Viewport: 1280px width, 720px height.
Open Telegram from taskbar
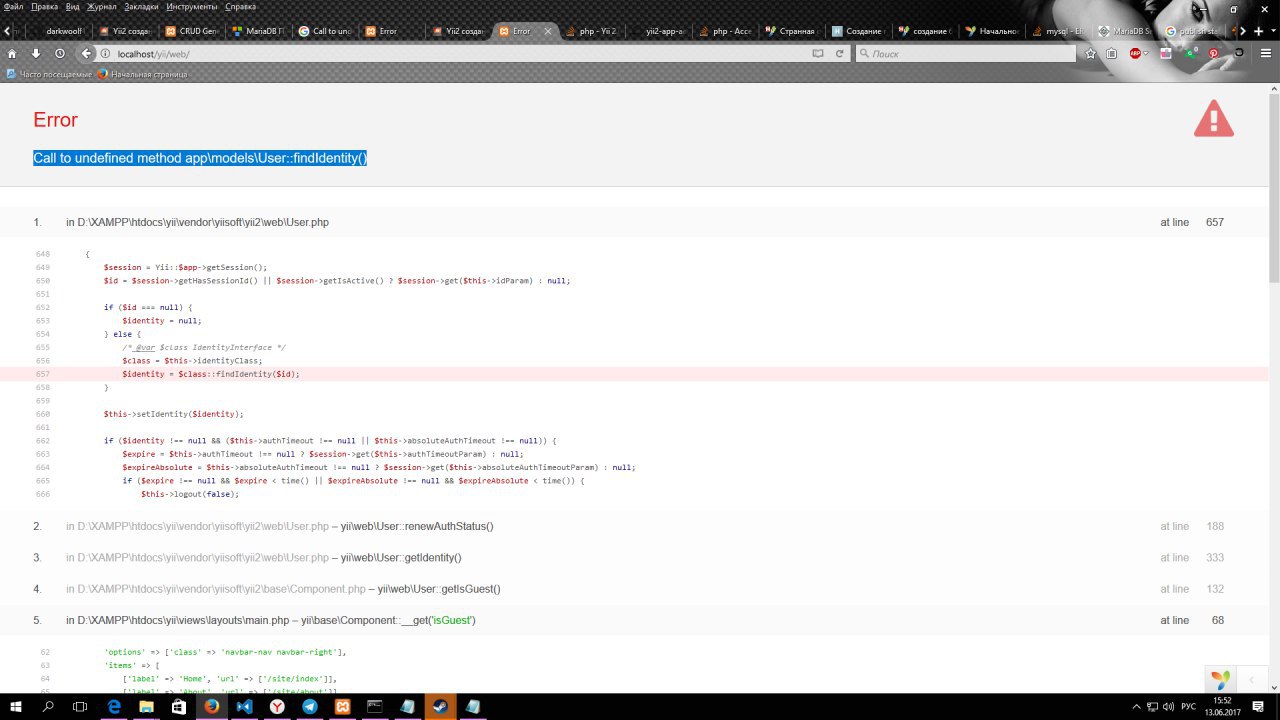click(x=310, y=706)
